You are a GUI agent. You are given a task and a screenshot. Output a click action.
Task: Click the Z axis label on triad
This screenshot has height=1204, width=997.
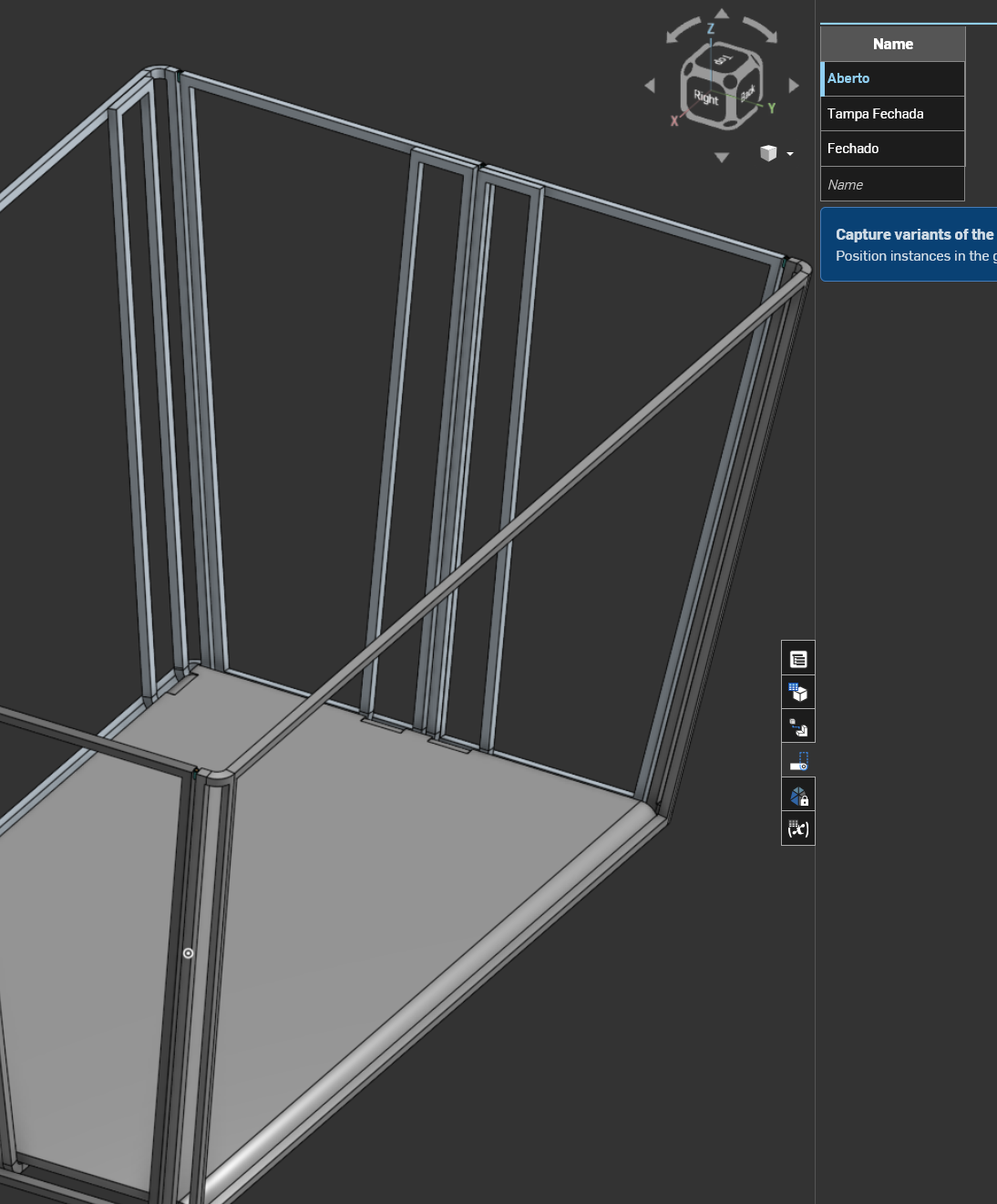pyautogui.click(x=711, y=29)
